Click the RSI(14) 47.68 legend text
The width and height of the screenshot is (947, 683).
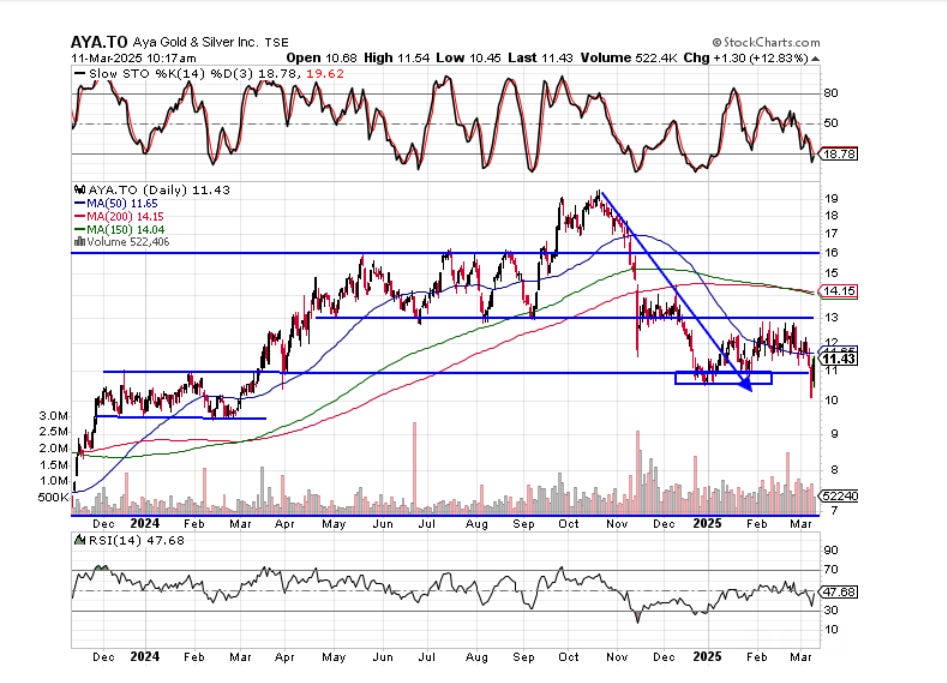point(136,540)
